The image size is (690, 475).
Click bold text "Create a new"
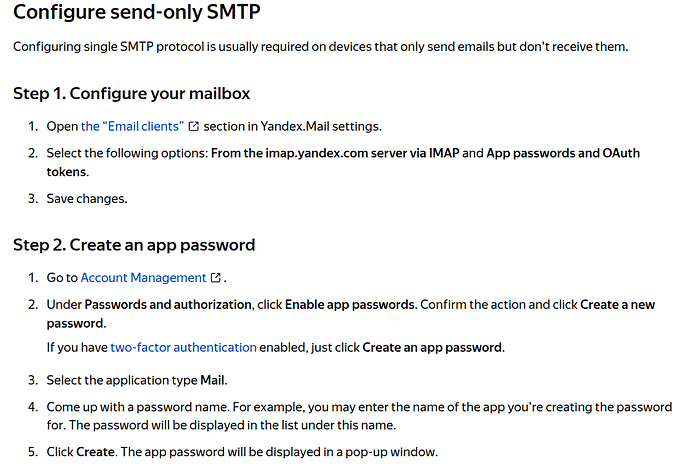(x=617, y=305)
